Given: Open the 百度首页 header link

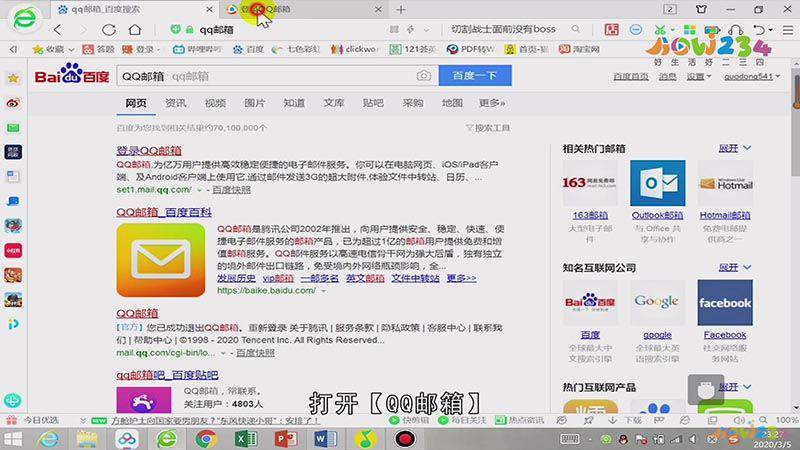Looking at the screenshot, I should (631, 77).
